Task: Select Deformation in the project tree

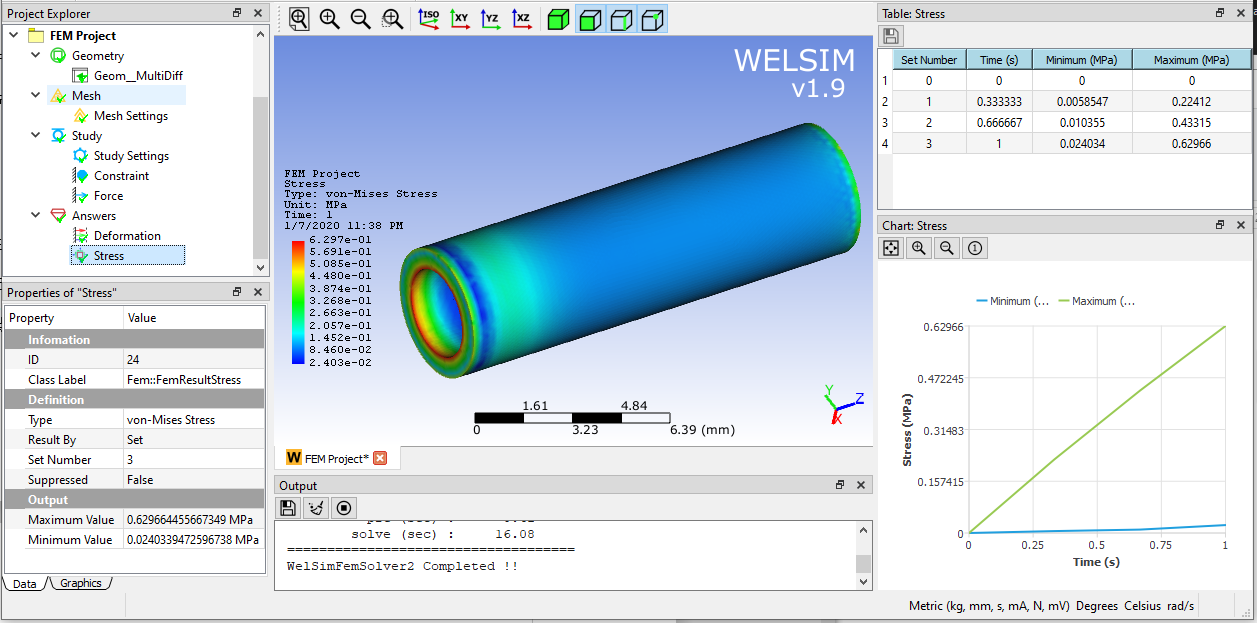Action: pos(127,236)
